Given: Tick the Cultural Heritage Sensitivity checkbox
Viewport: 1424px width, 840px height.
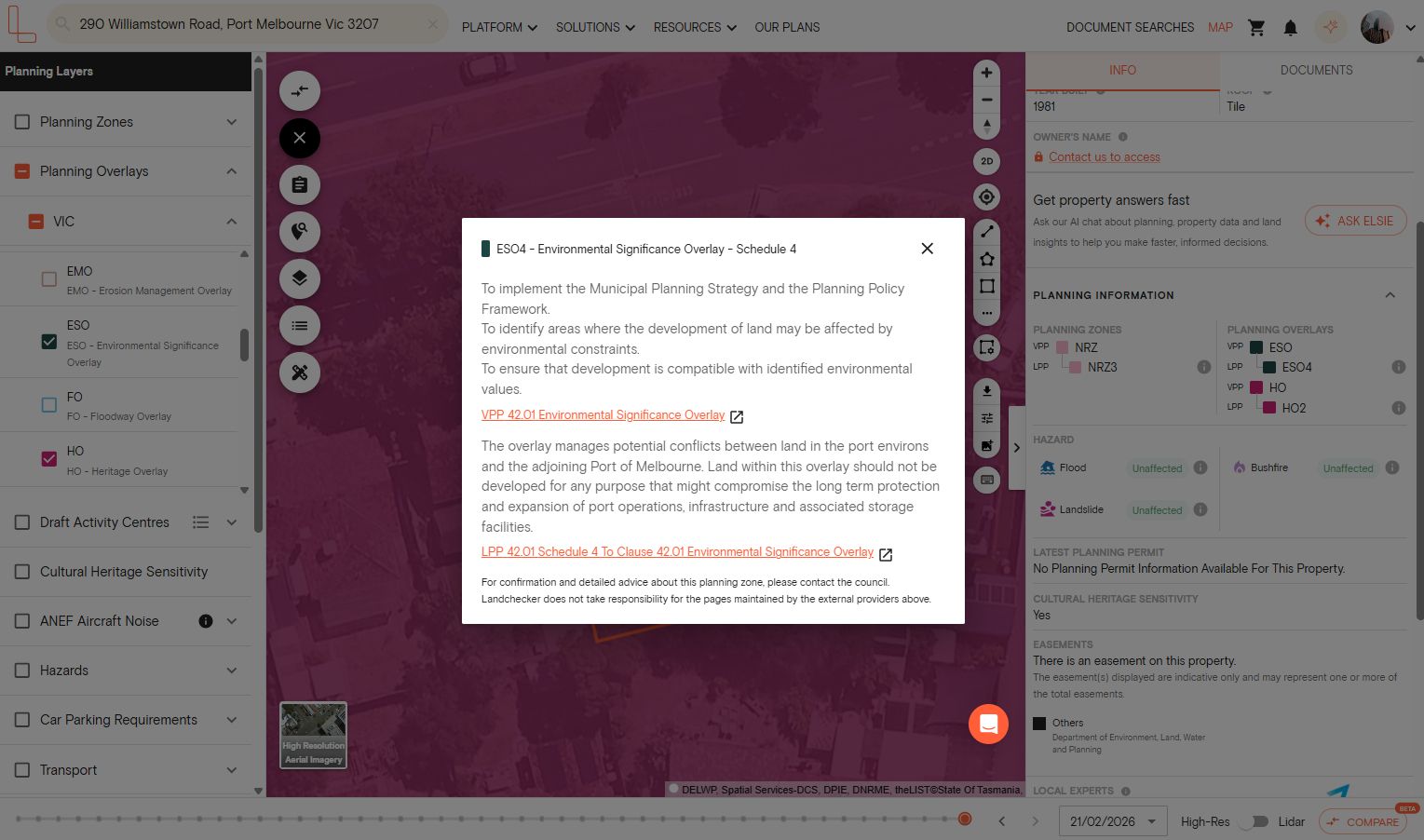Looking at the screenshot, I should (x=22, y=572).
